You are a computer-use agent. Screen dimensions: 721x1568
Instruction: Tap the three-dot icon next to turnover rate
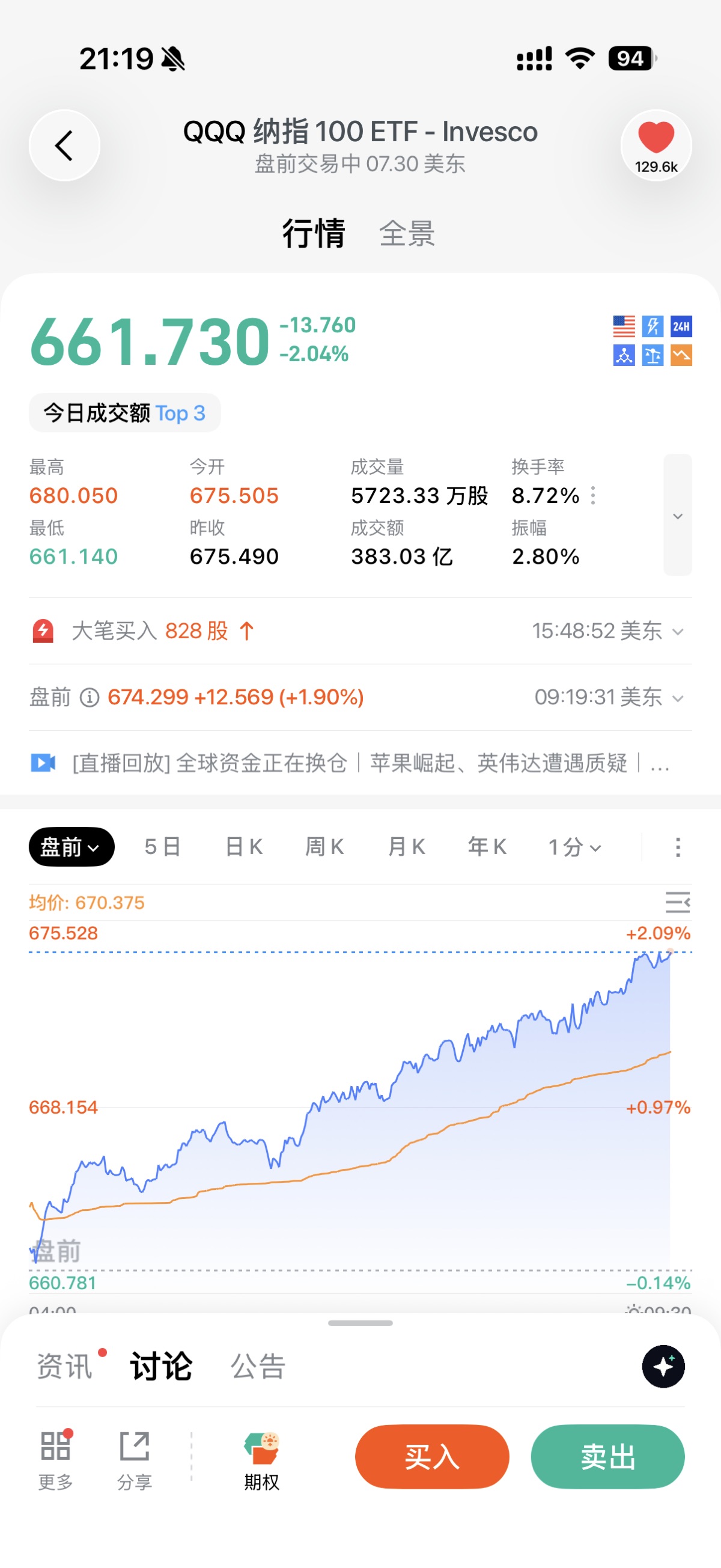[592, 495]
